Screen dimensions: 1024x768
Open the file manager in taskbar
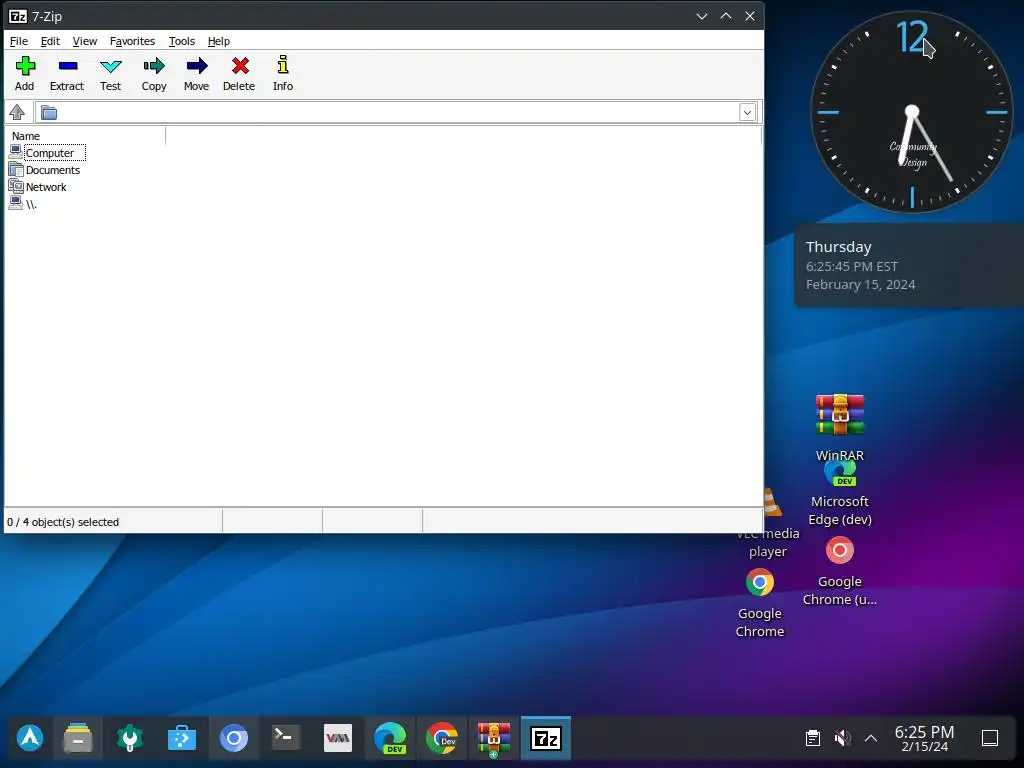pyautogui.click(x=78, y=738)
